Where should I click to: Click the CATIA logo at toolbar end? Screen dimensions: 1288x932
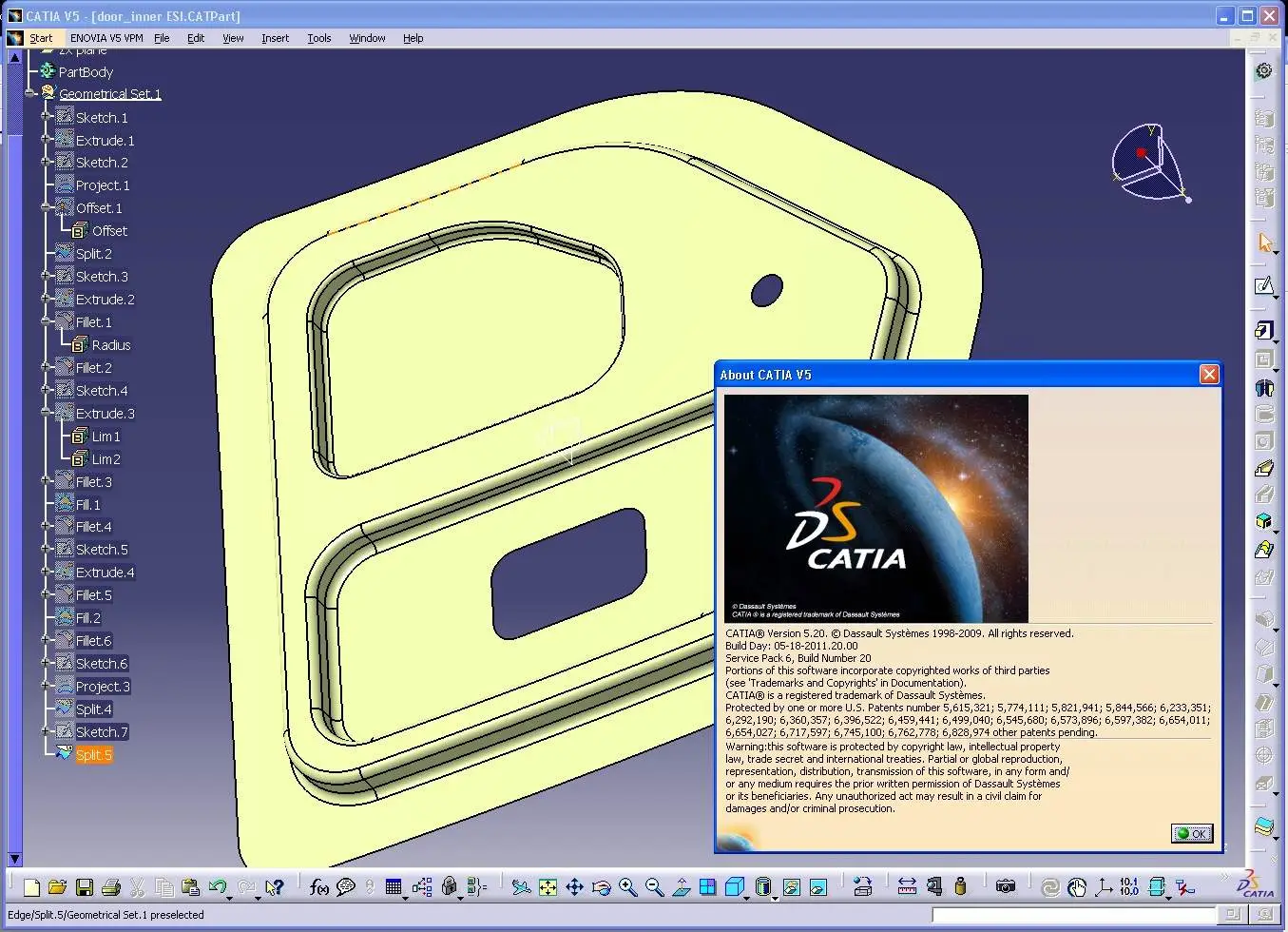pos(1255,884)
